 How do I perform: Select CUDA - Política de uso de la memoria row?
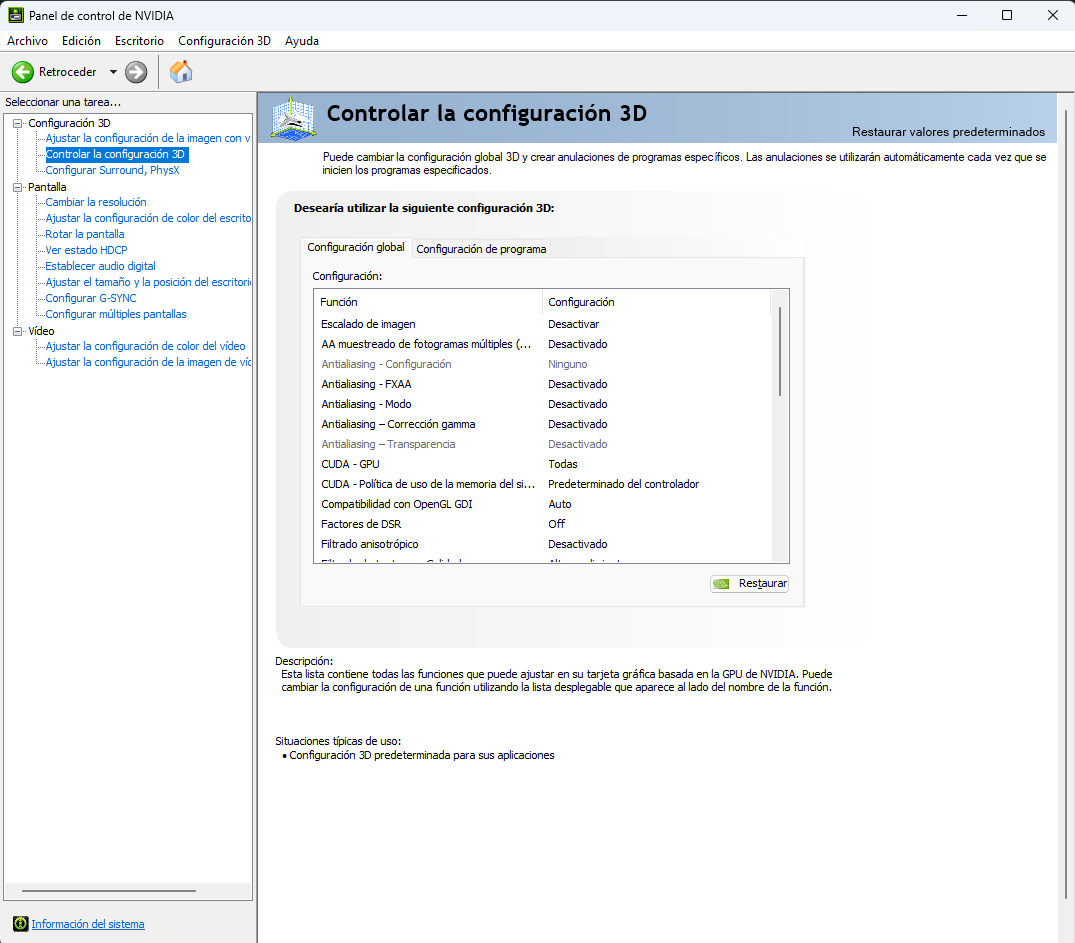pyautogui.click(x=542, y=484)
